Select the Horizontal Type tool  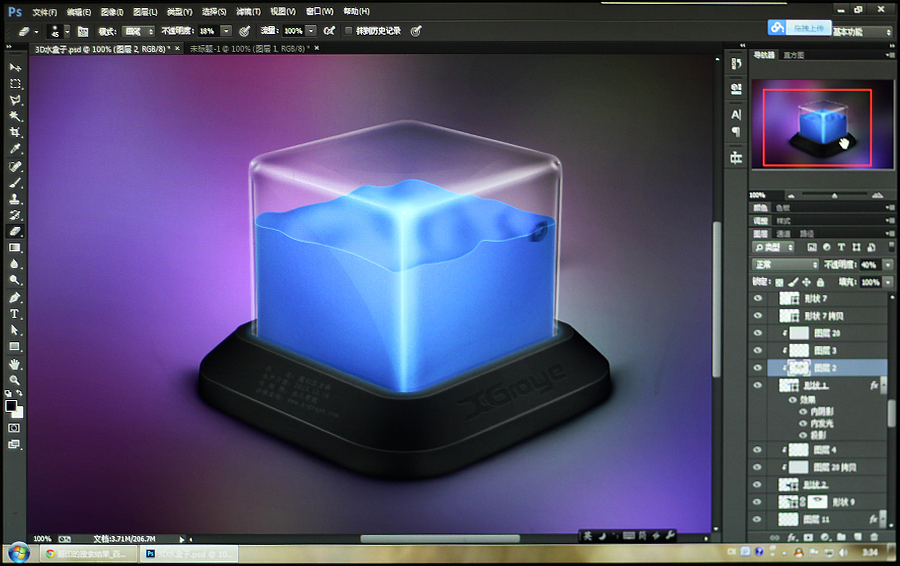pos(15,313)
